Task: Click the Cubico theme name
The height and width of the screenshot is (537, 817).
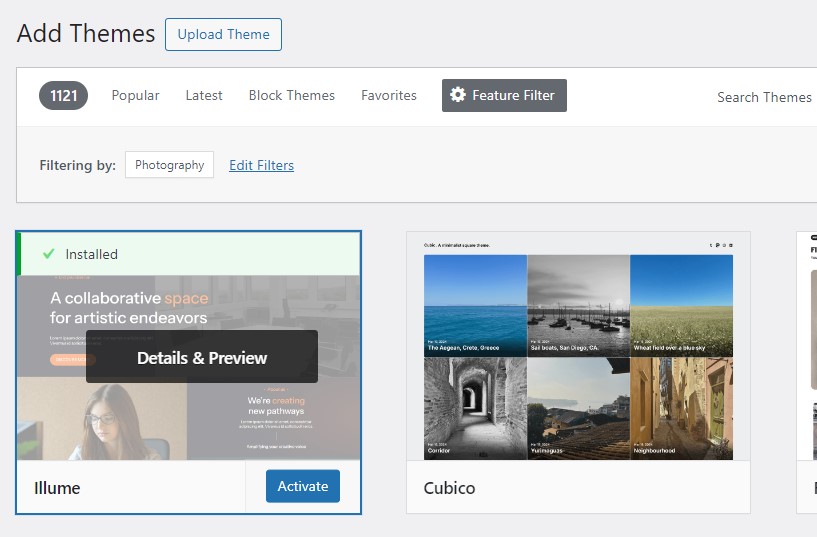Action: [x=449, y=488]
